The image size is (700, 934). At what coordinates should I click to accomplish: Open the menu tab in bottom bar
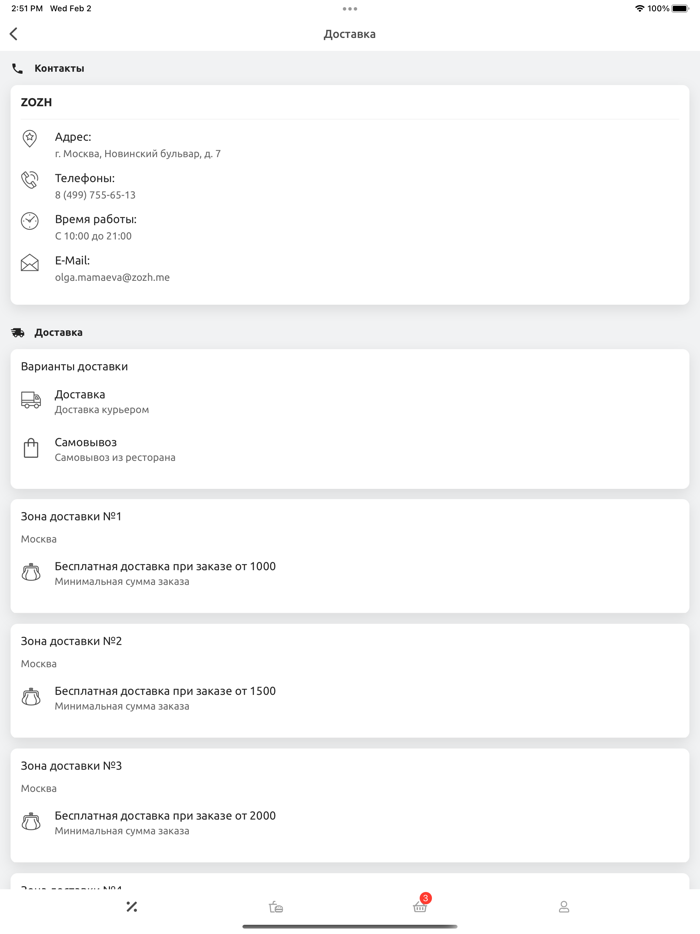pos(276,907)
